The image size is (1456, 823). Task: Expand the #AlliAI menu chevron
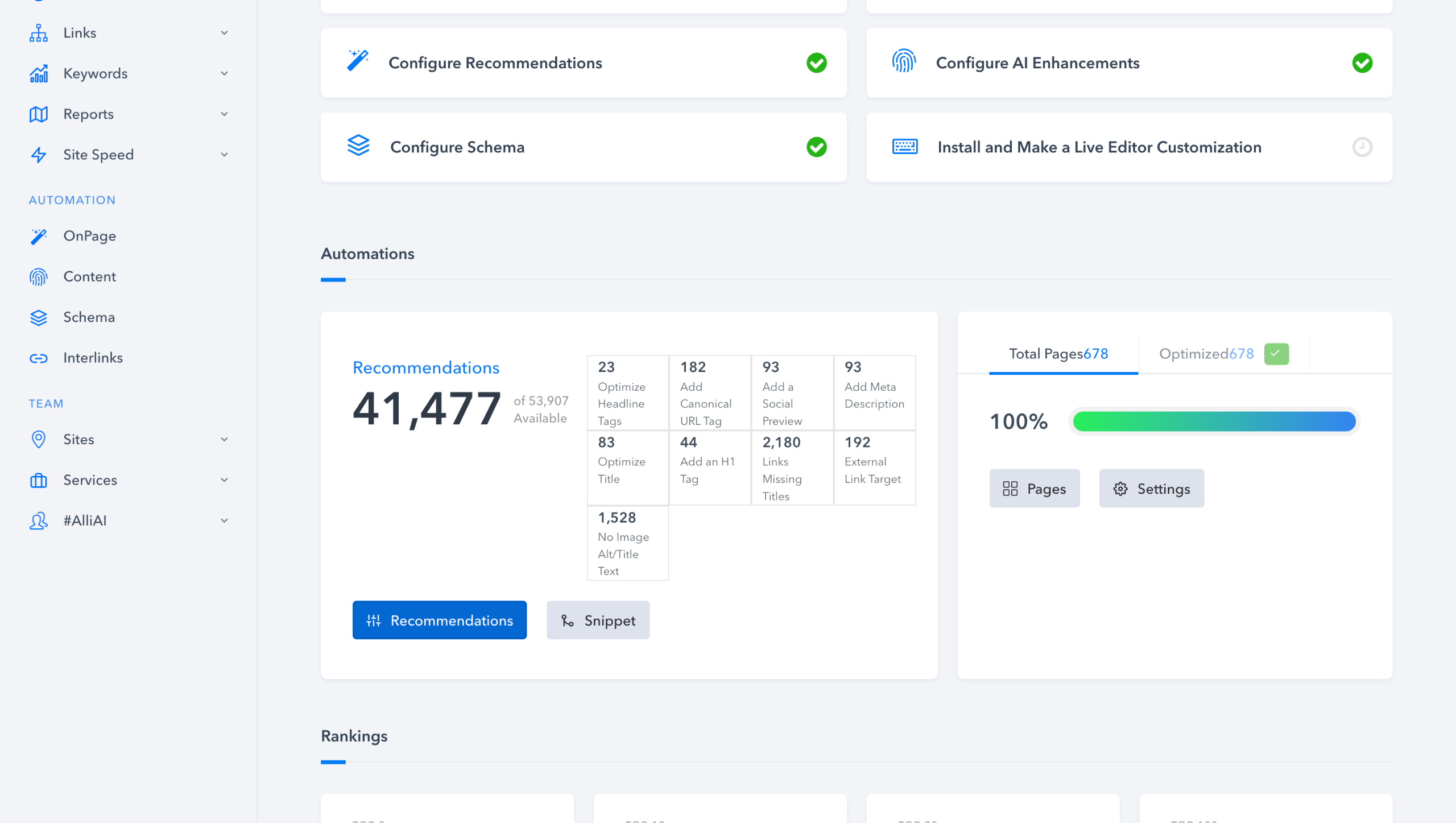(x=224, y=520)
